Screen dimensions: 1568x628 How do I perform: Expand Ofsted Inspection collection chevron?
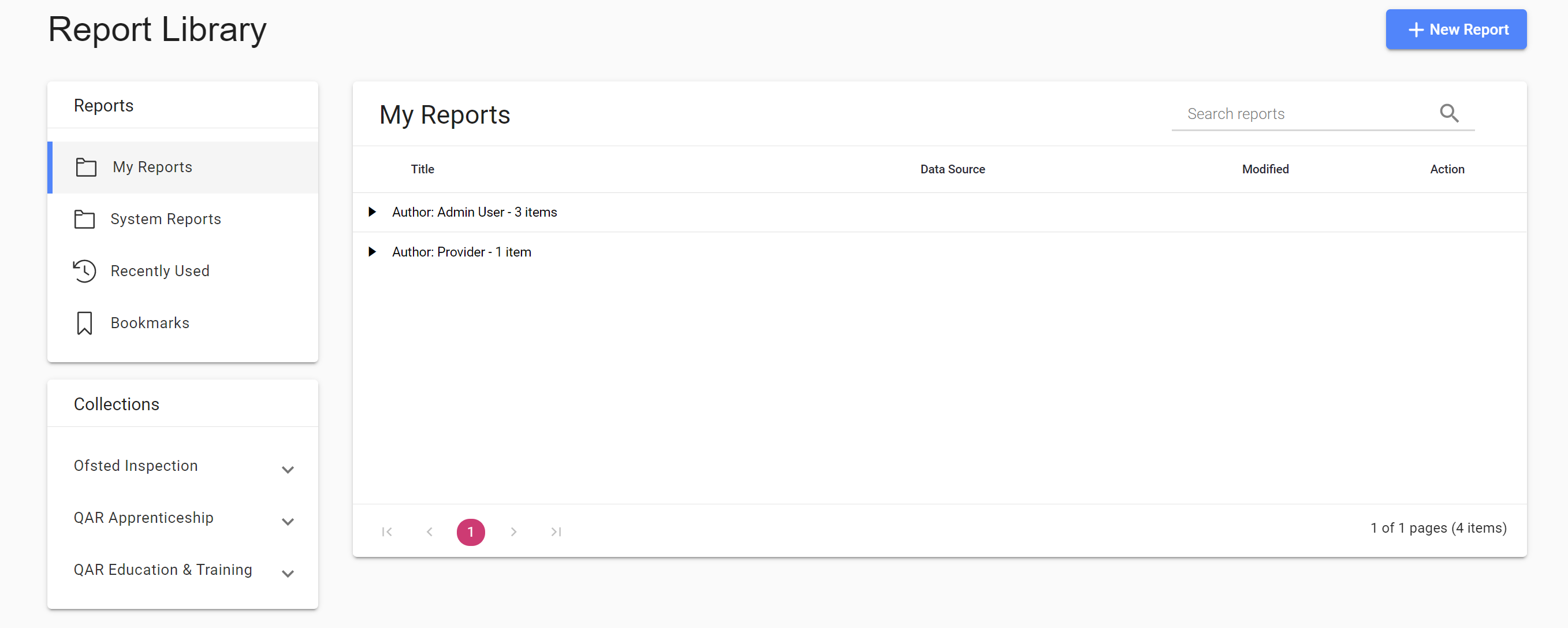[288, 470]
